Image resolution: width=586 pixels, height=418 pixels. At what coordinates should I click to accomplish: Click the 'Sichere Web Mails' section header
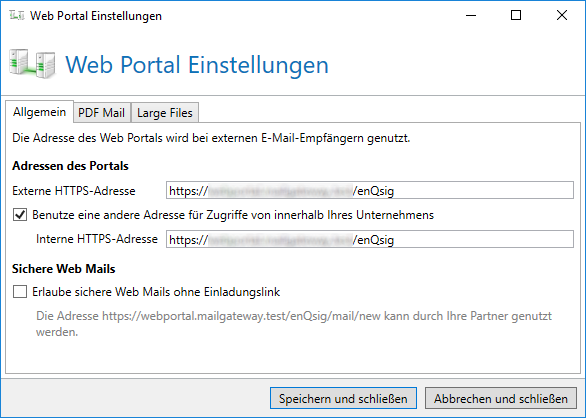[x=64, y=269]
